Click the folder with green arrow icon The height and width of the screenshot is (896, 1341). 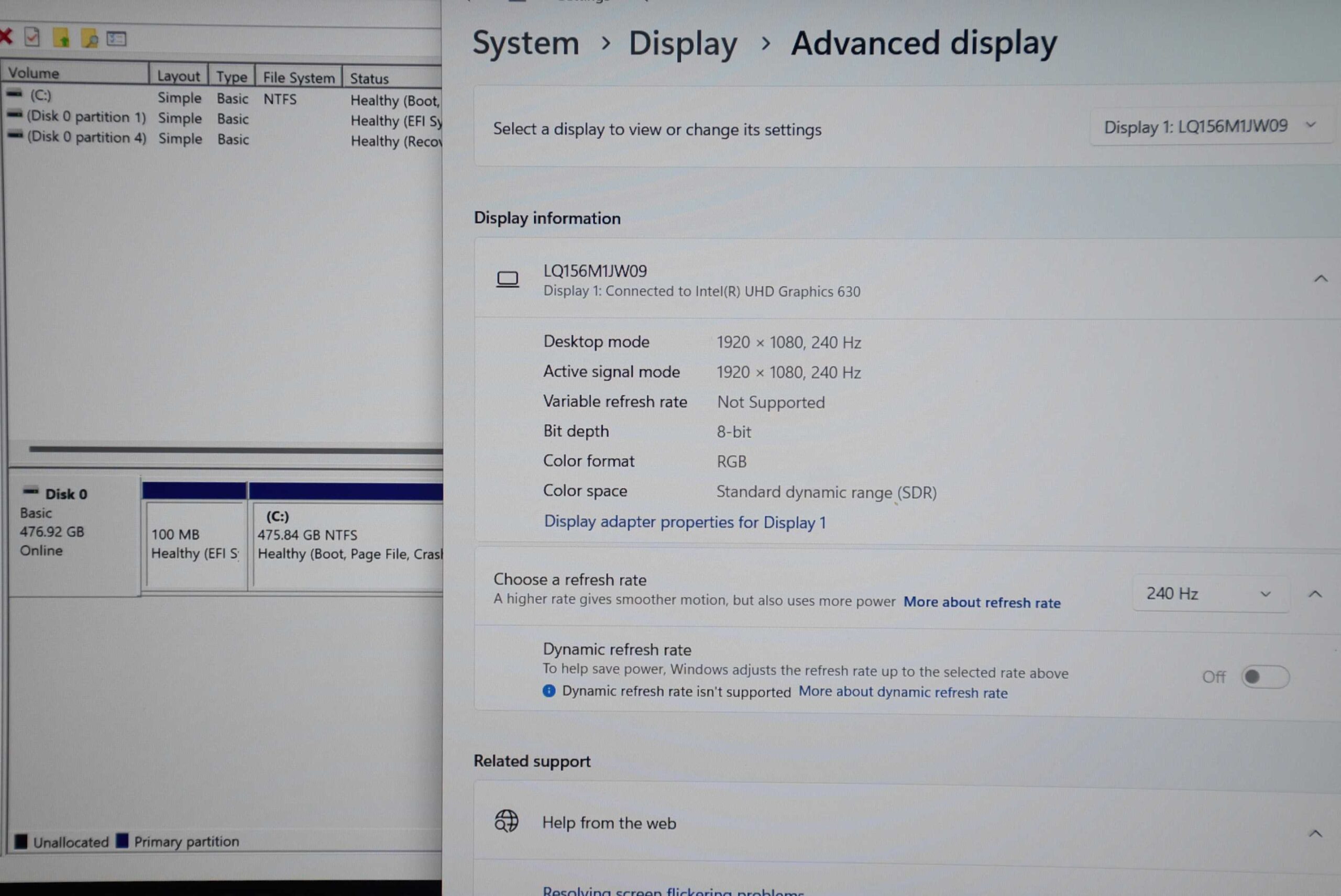(61, 38)
